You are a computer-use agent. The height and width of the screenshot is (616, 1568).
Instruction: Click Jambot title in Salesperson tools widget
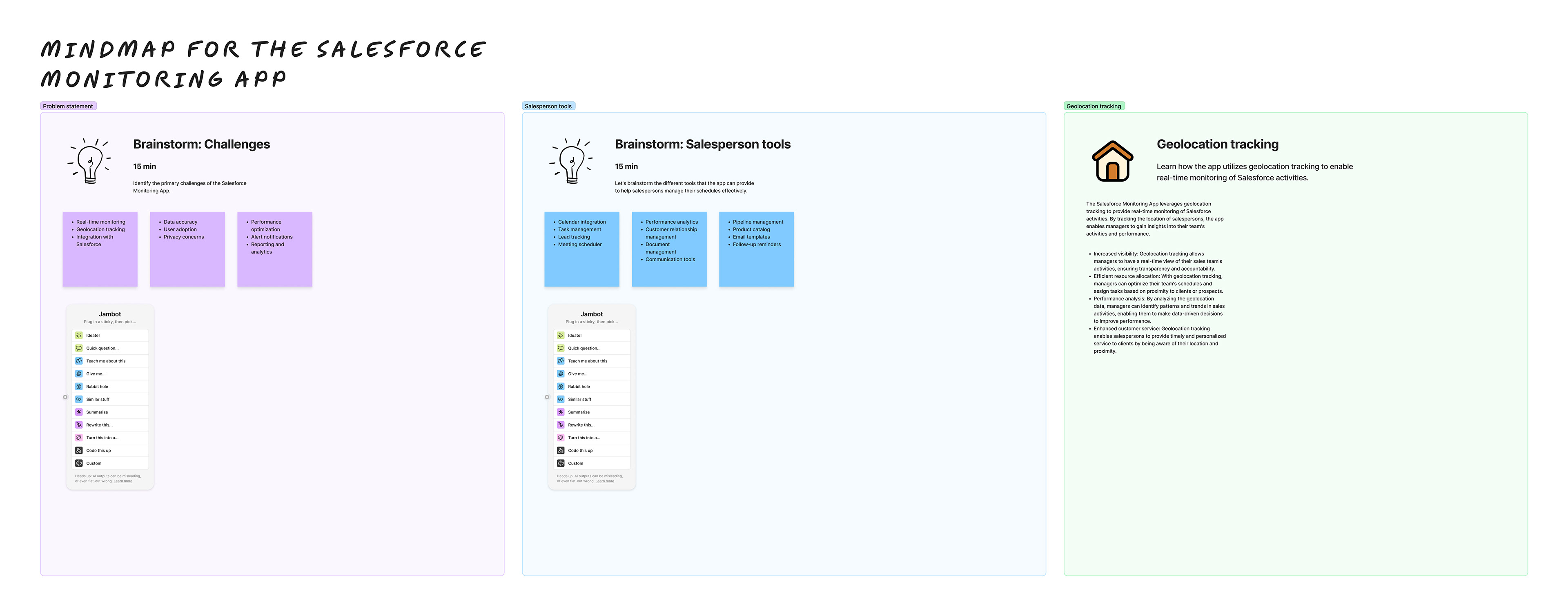(592, 314)
